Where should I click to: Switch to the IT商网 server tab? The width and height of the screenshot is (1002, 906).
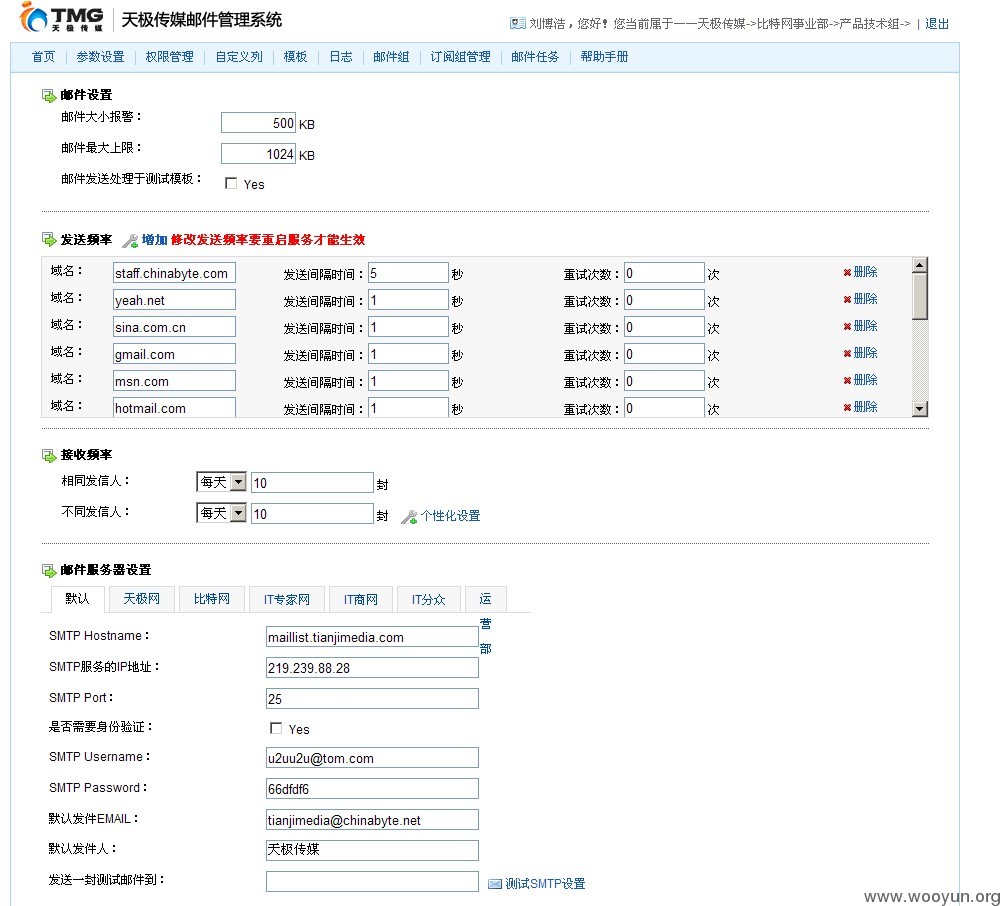(360, 599)
